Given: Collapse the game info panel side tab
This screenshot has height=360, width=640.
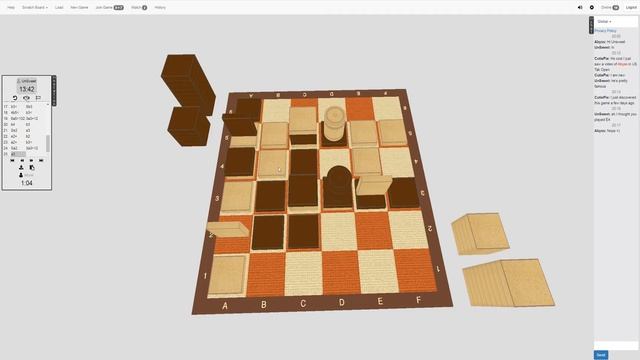Looking at the screenshot, I should (54, 91).
